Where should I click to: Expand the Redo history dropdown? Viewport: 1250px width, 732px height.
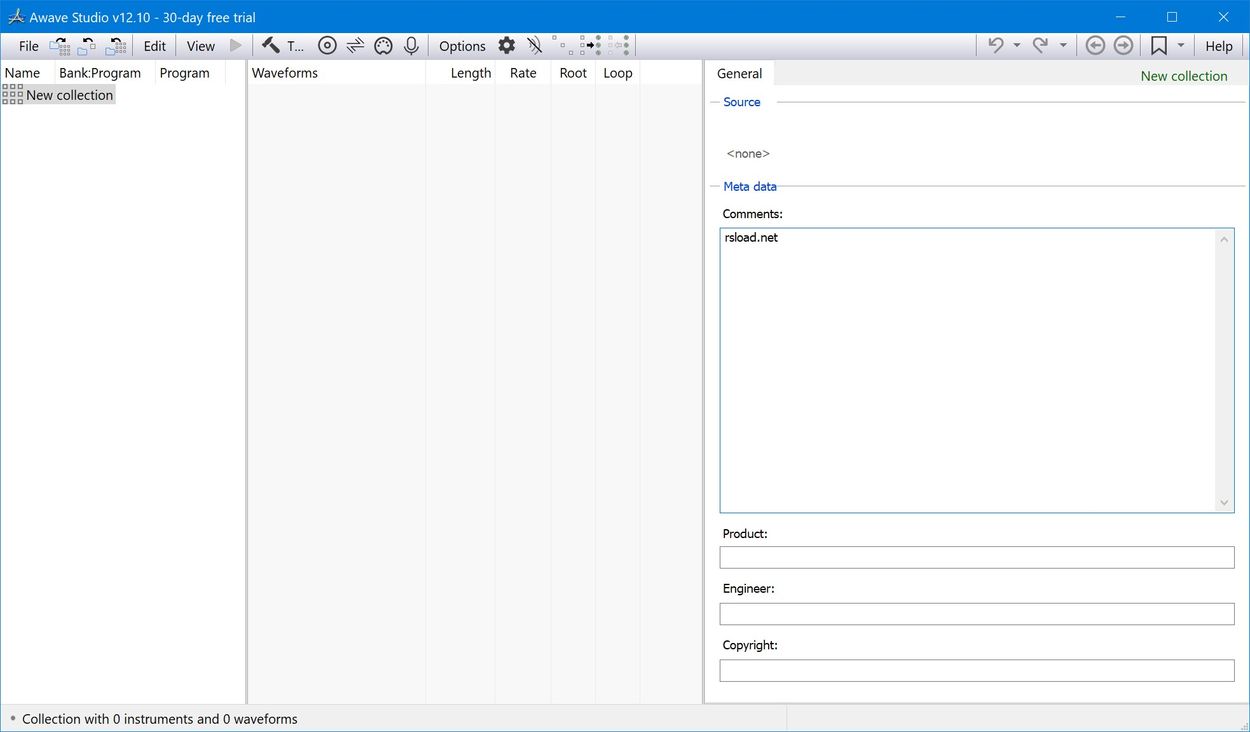(x=1063, y=46)
